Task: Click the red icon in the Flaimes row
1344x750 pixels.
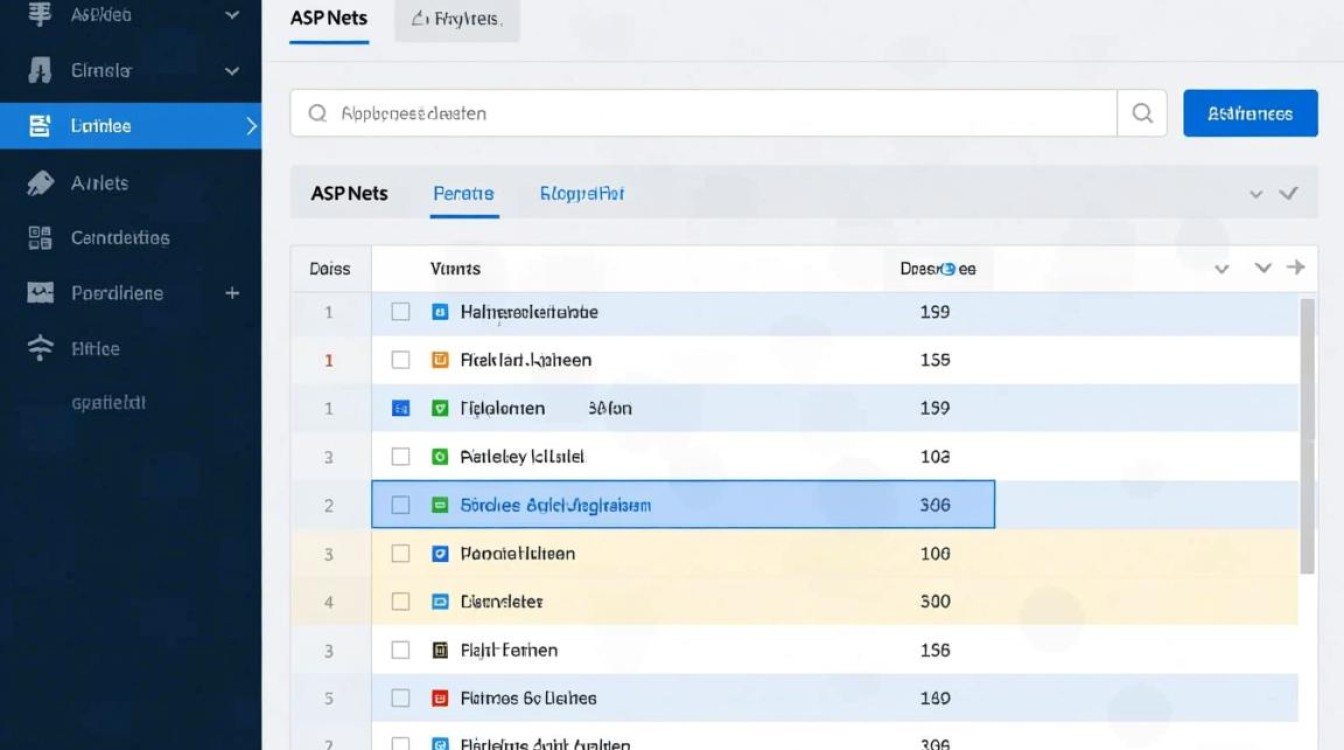Action: (439, 698)
